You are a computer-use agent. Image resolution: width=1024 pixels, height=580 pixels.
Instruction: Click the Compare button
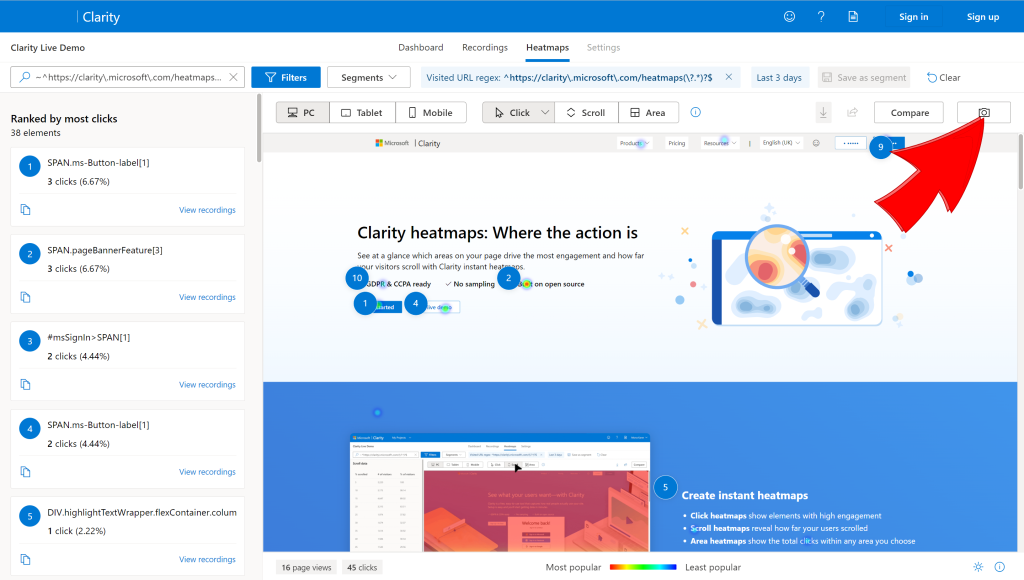pos(909,112)
